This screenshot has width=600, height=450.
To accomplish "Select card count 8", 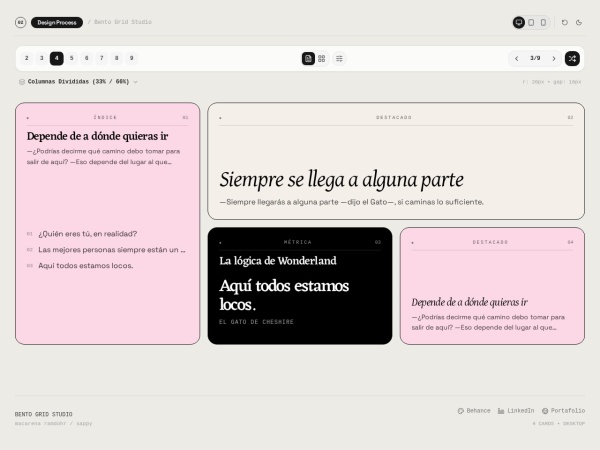I will click(116, 58).
